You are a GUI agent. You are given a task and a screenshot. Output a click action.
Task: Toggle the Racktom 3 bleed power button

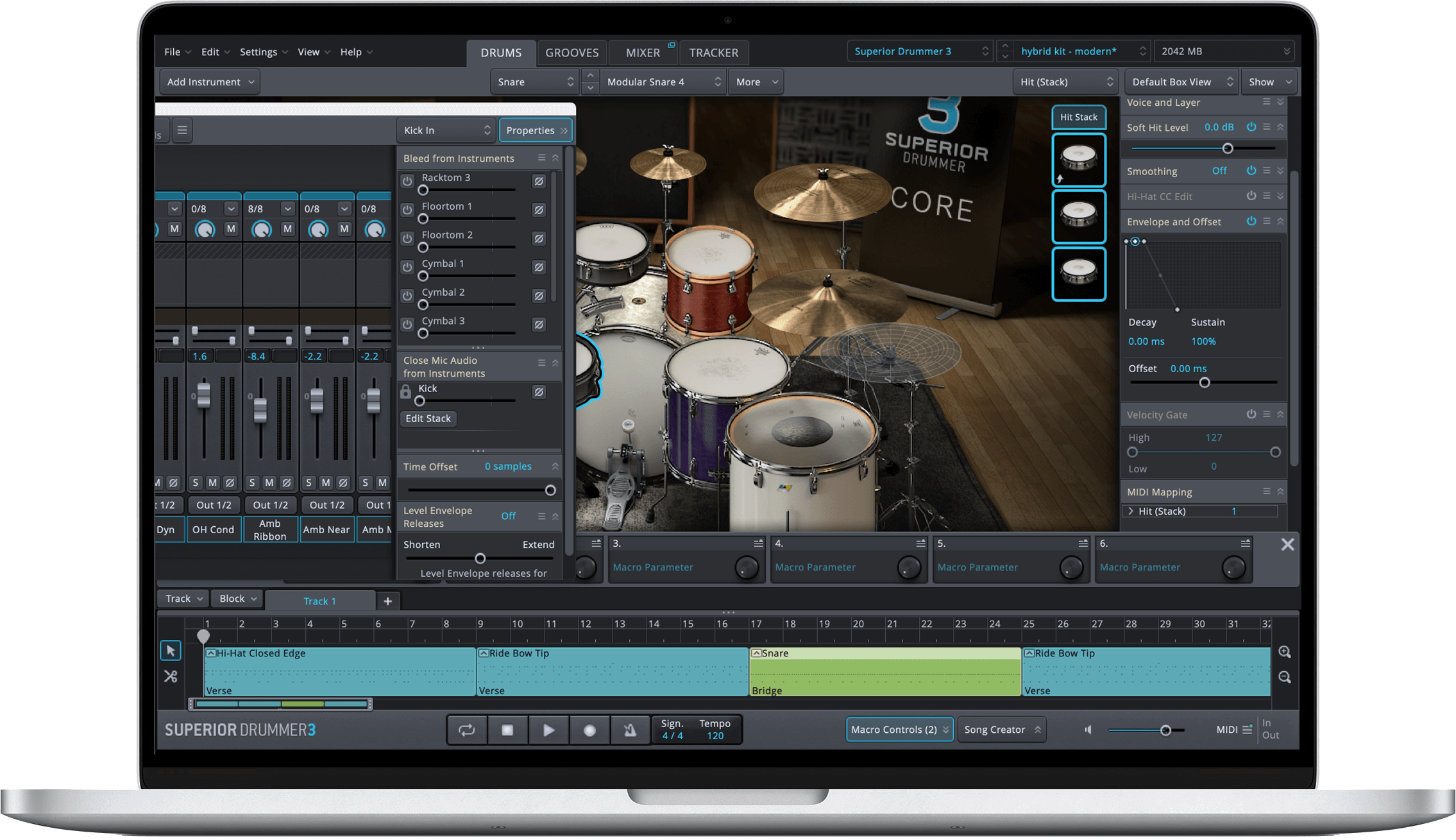point(407,182)
